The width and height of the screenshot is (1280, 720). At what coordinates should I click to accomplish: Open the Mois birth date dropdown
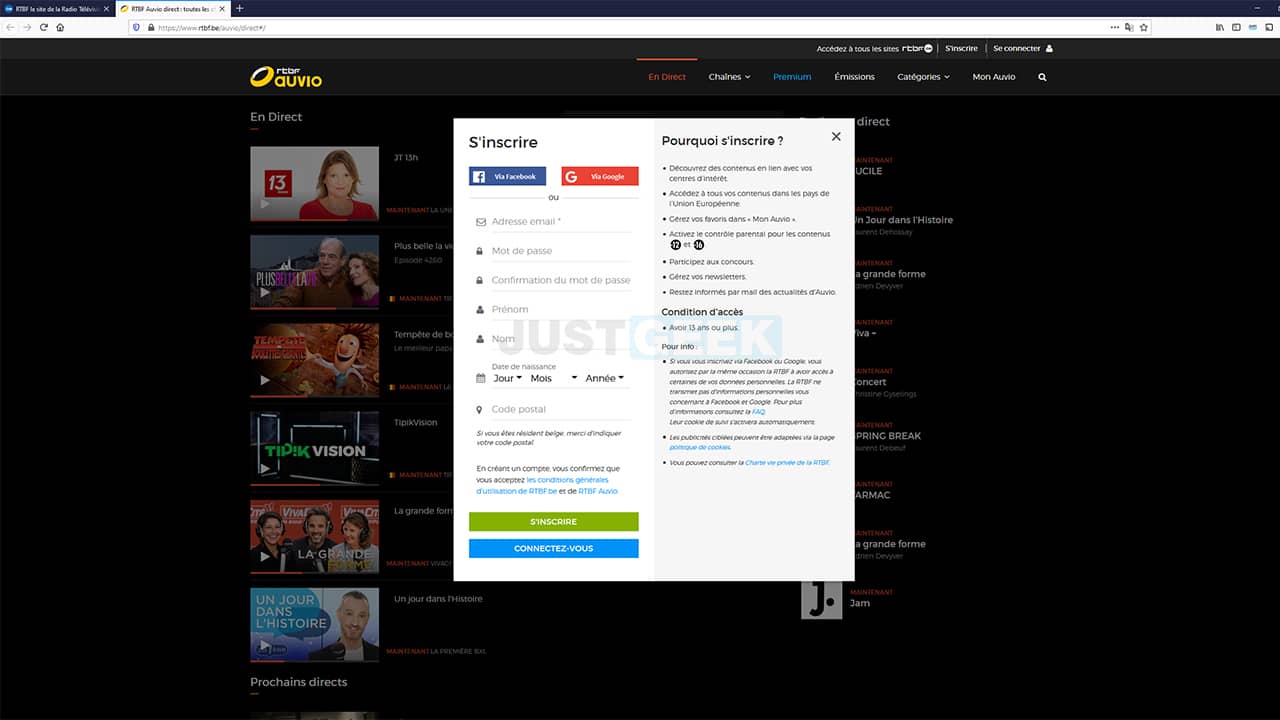553,378
